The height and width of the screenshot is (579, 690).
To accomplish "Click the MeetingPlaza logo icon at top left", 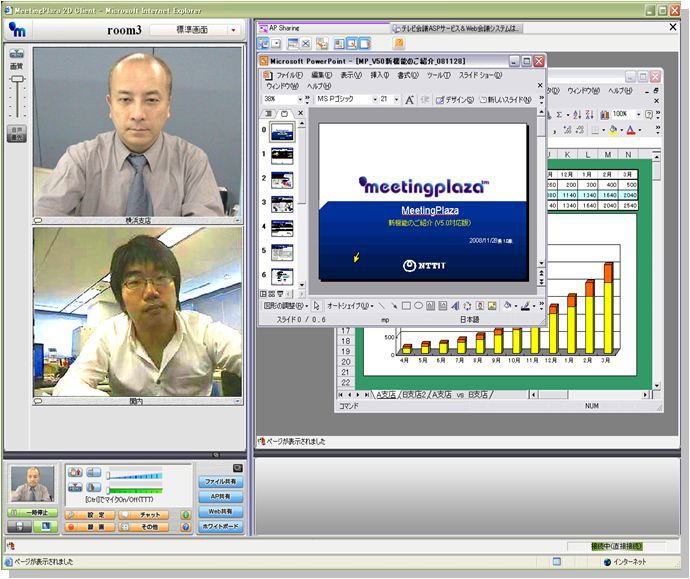I will 18,30.
